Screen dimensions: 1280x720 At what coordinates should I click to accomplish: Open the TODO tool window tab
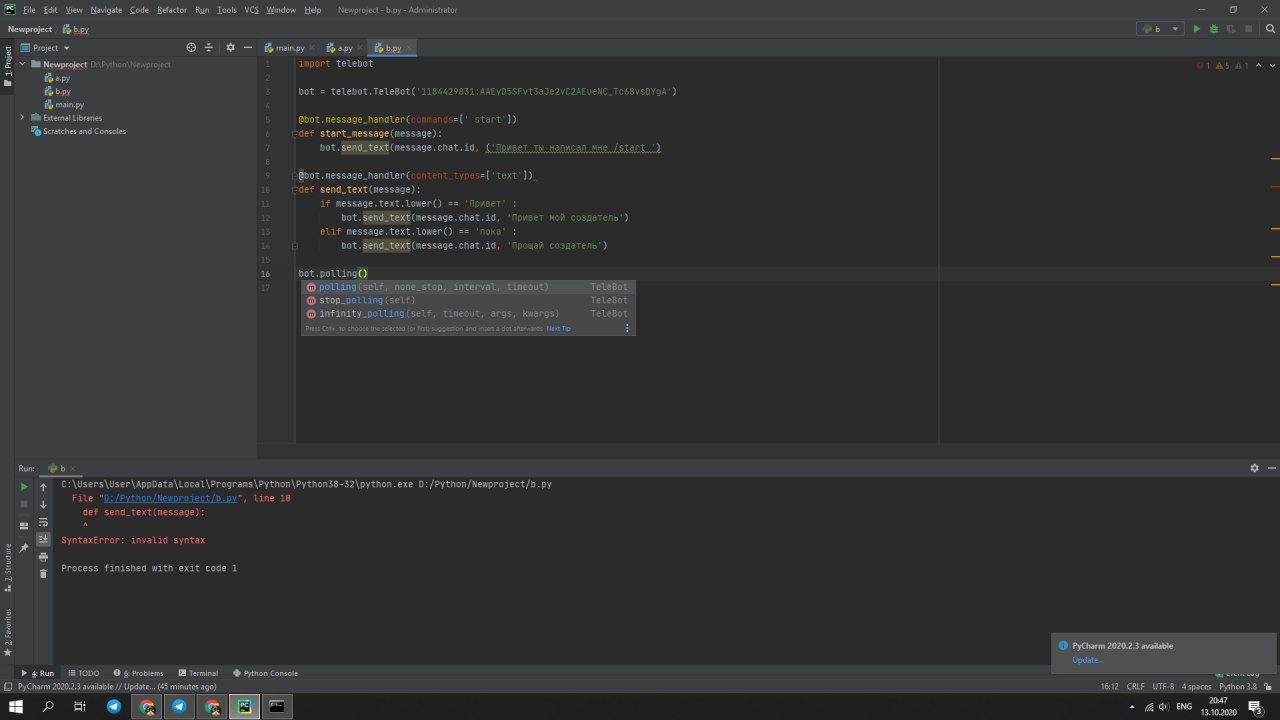[x=84, y=673]
